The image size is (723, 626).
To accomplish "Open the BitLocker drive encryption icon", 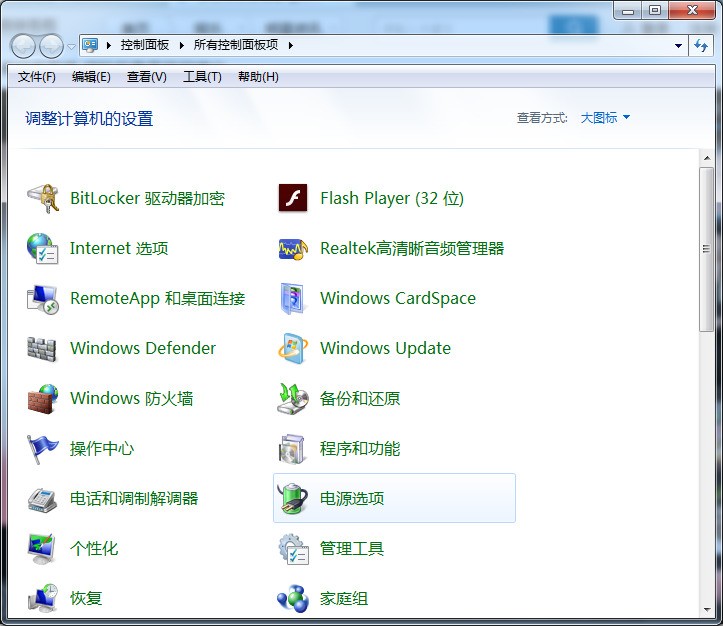I will click(x=42, y=198).
